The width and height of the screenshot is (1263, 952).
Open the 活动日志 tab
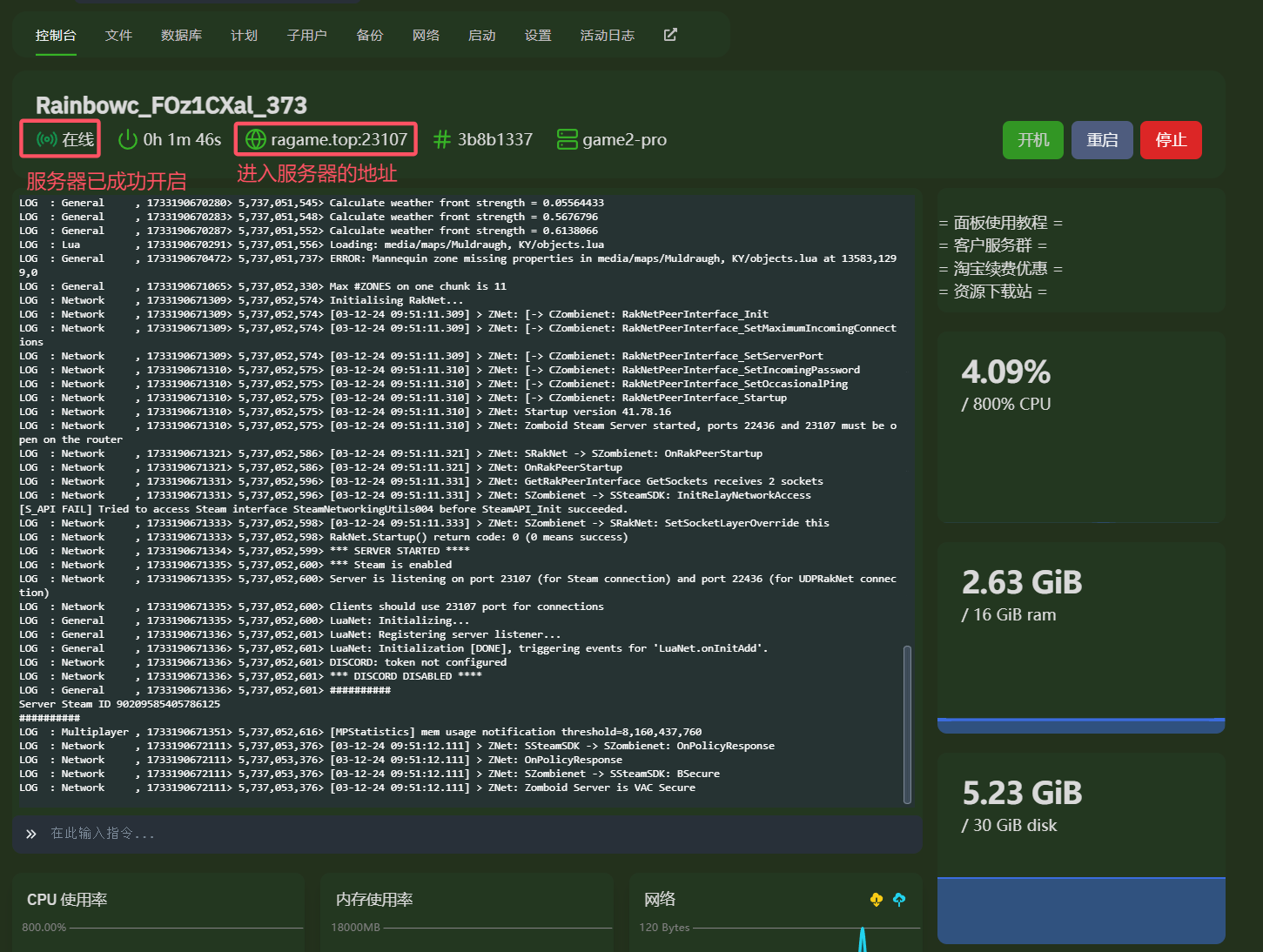coord(607,36)
